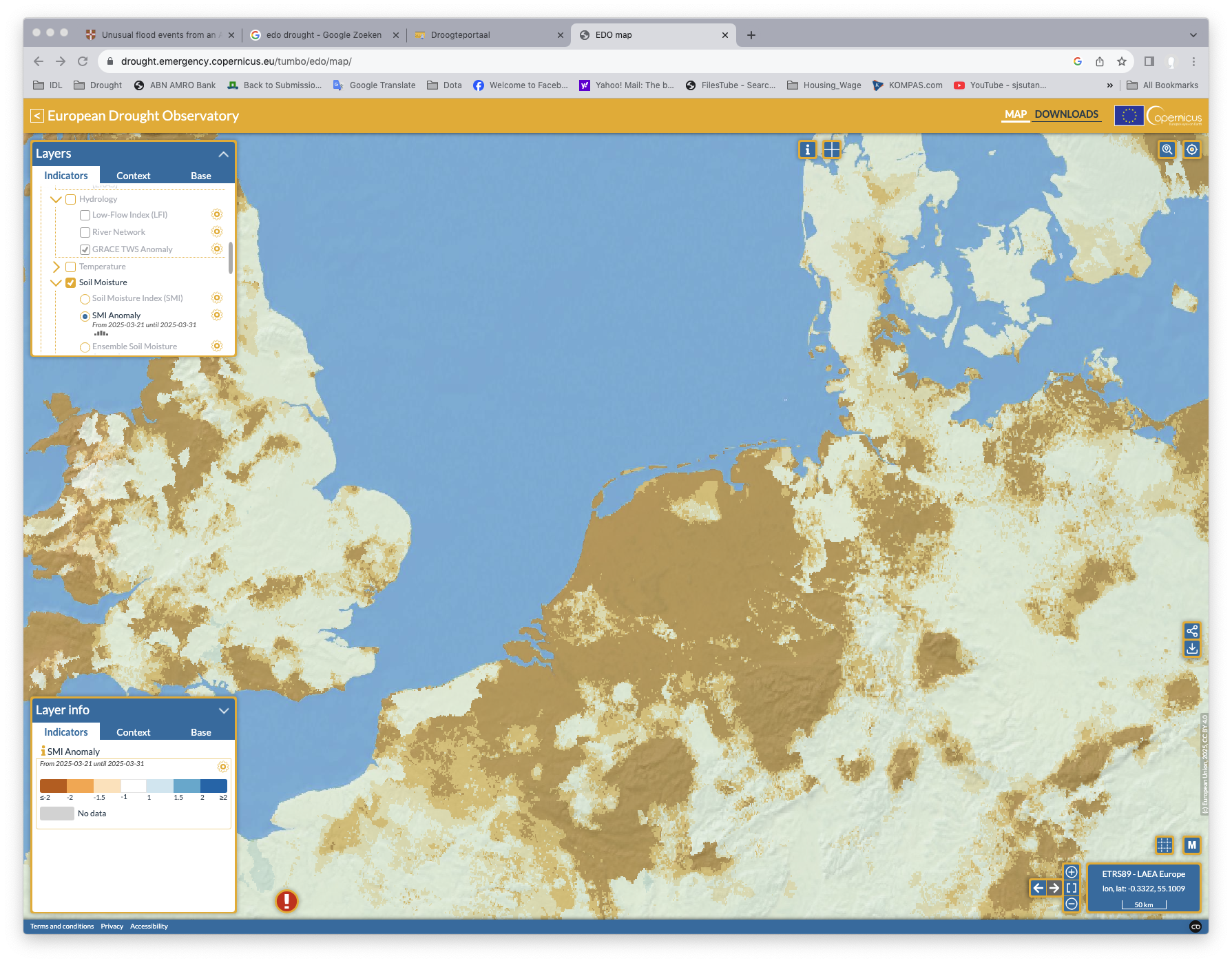Collapse the Hydrology layer group
The height and width of the screenshot is (963, 1232).
click(56, 199)
